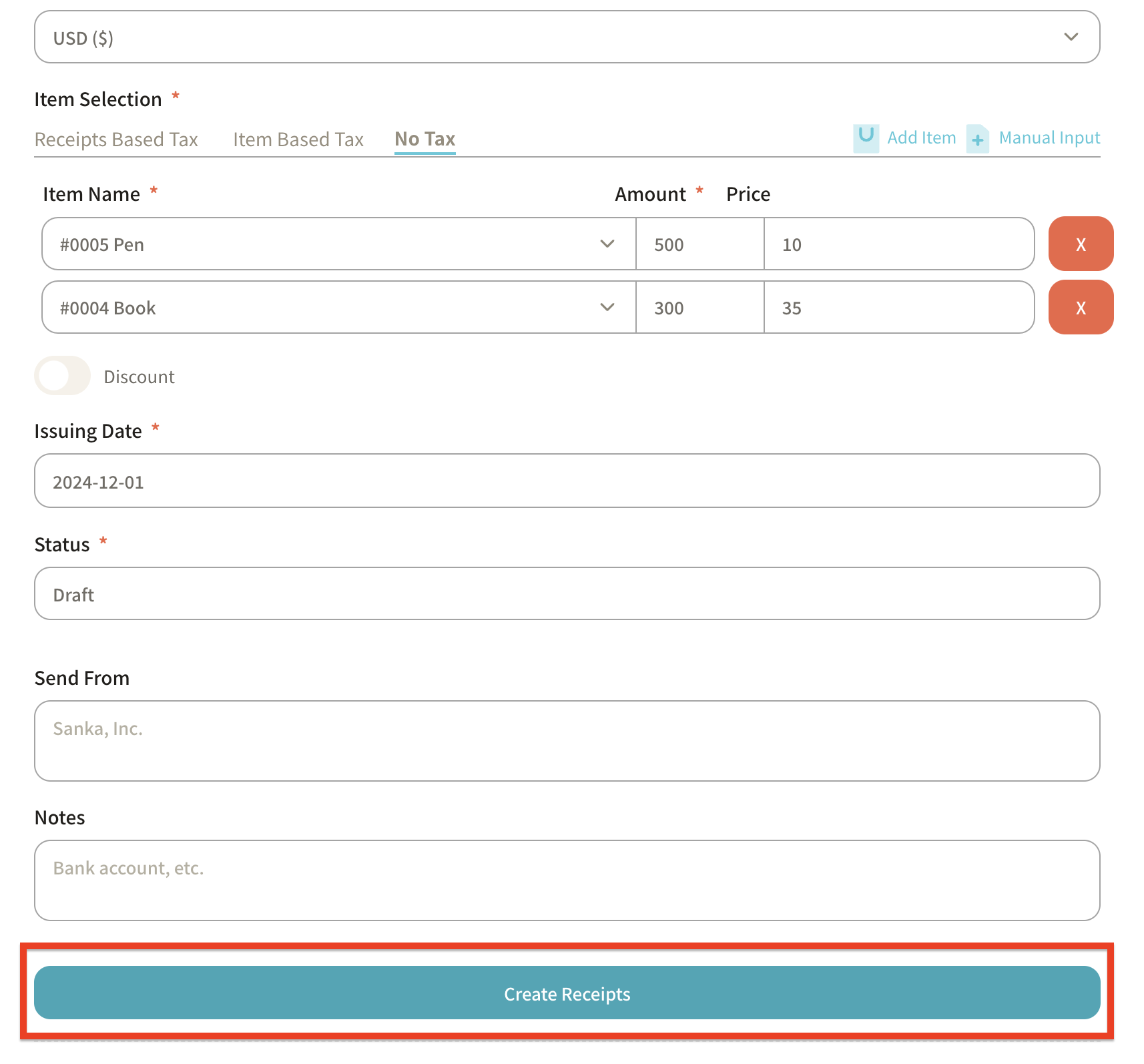Click the Send From text area
1144x1064 pixels.
[x=567, y=741]
